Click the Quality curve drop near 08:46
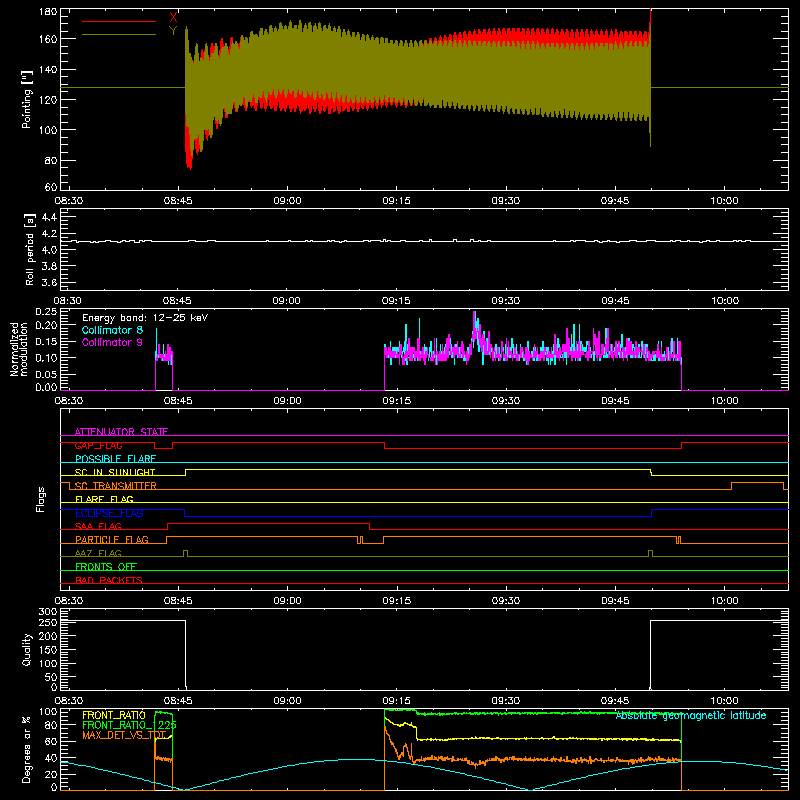Viewport: 800px width, 800px height. 186,654
